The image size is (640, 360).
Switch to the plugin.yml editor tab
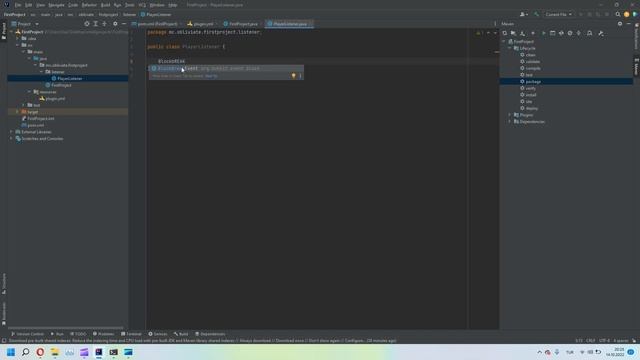tap(203, 24)
